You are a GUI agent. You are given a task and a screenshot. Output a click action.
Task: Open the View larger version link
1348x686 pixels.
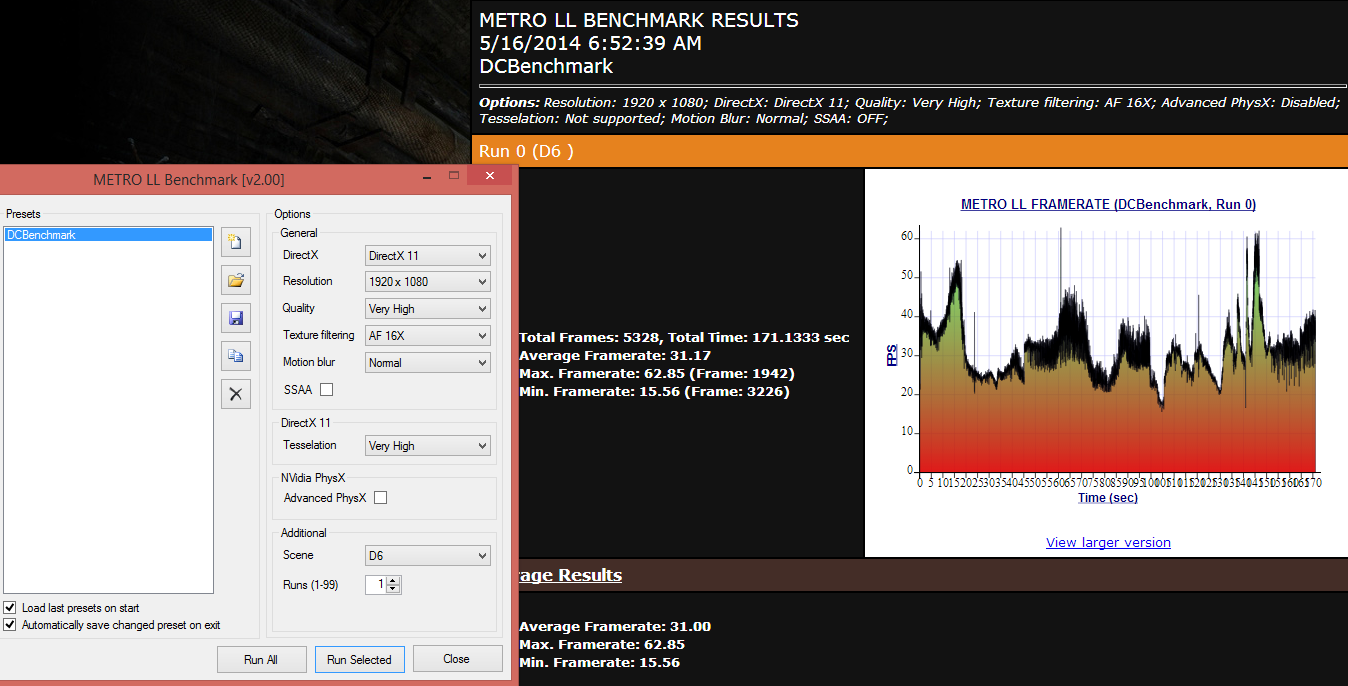pyautogui.click(x=1108, y=543)
